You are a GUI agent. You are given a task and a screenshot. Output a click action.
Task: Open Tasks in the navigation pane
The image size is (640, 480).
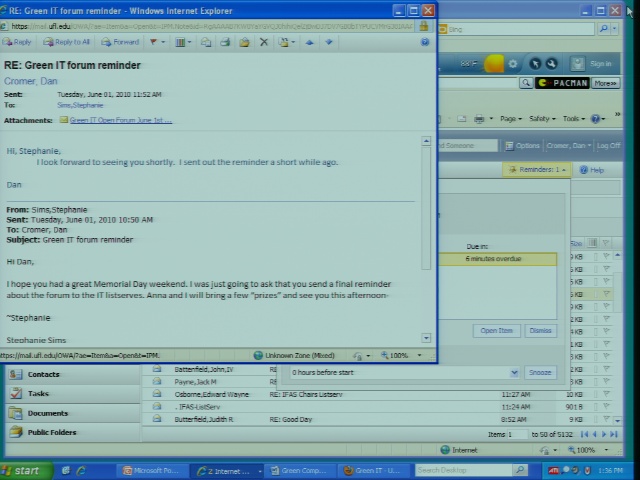point(73,393)
